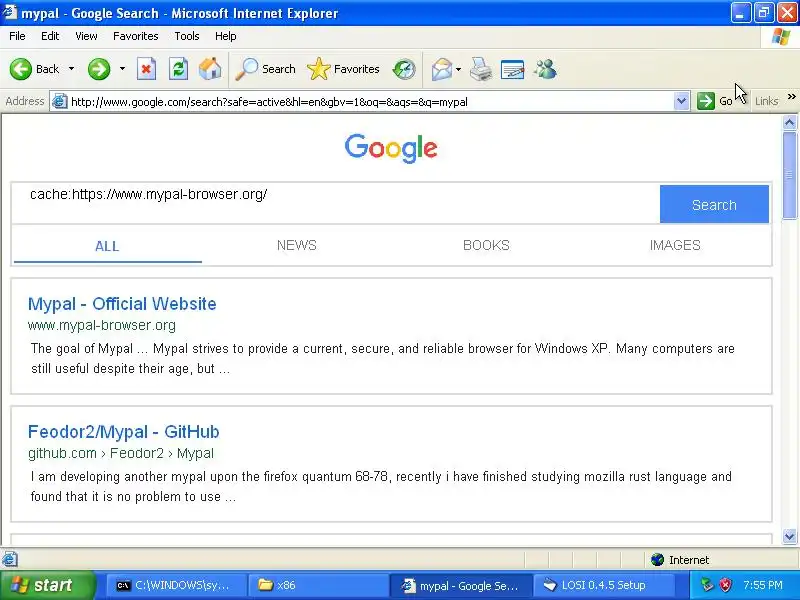Image resolution: width=800 pixels, height=600 pixels.
Task: Click mypal - Google Search taskbar button
Action: pyautogui.click(x=461, y=585)
